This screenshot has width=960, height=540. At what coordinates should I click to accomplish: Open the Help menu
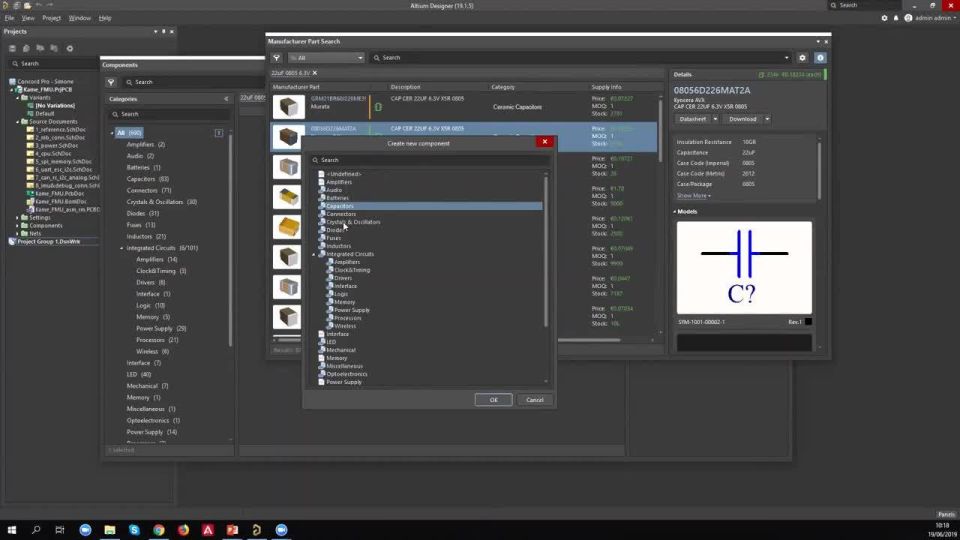tap(105, 18)
